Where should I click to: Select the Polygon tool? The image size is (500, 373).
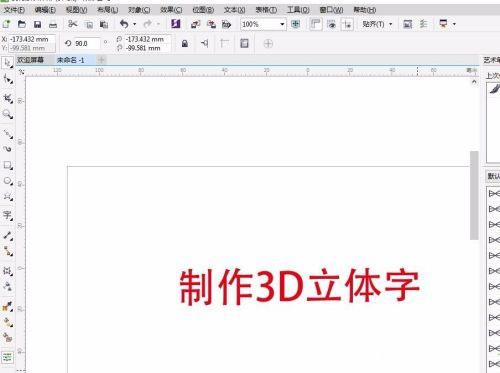(7, 196)
